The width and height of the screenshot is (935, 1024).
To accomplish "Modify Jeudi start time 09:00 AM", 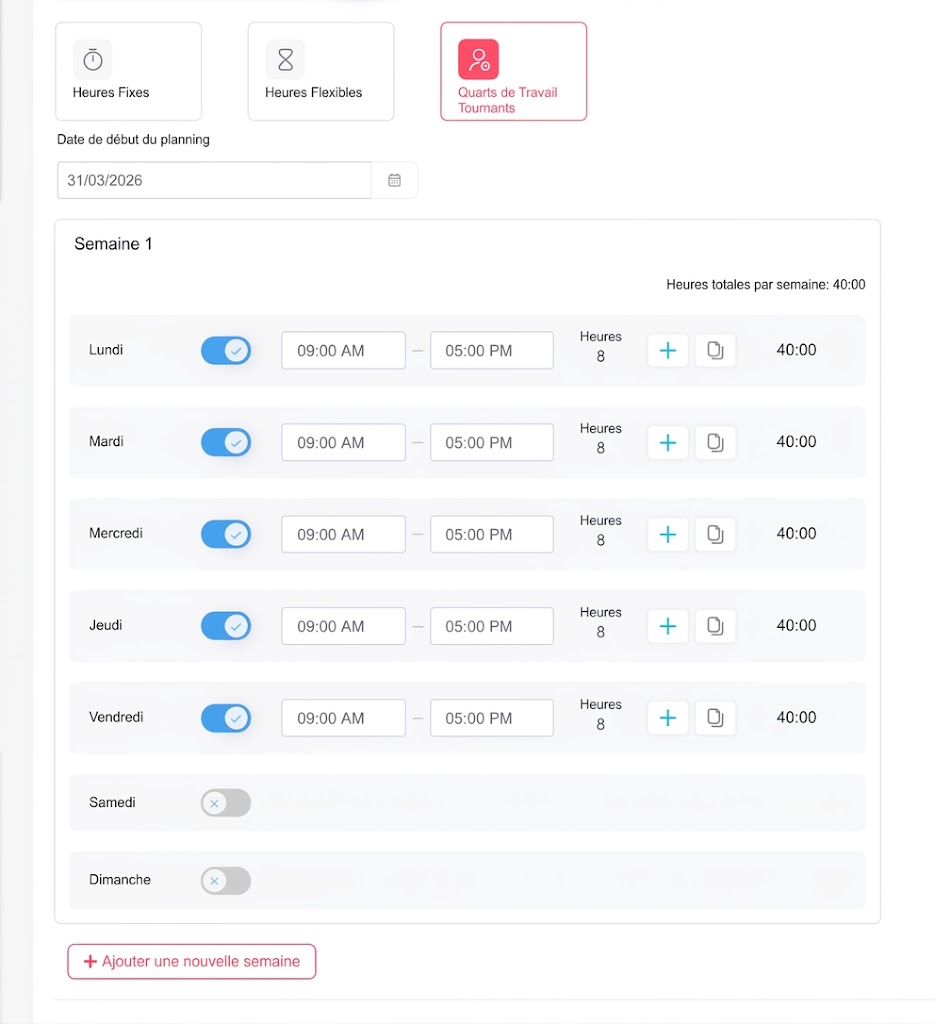I will pos(343,626).
